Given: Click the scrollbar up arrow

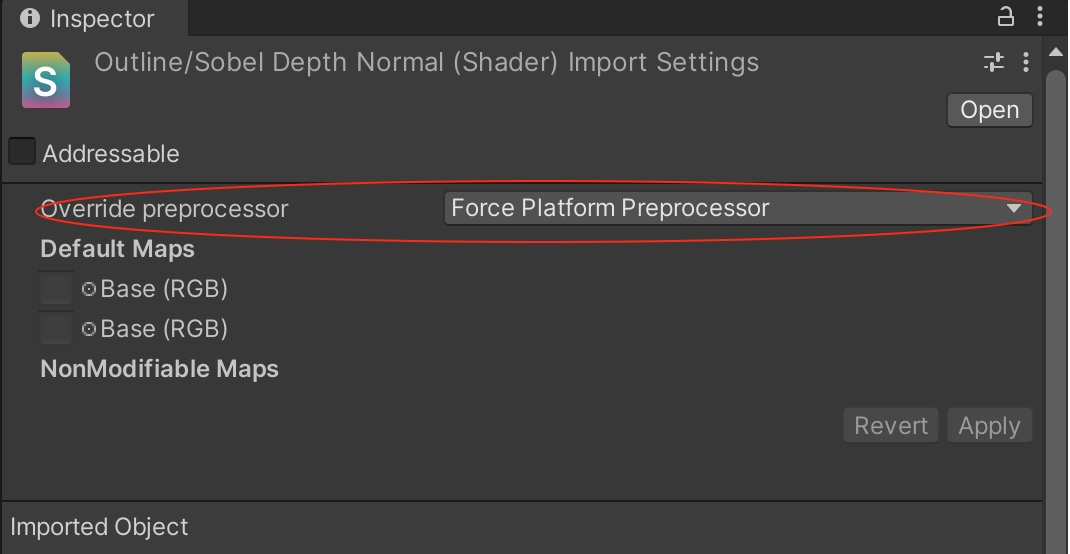Looking at the screenshot, I should coord(1056,52).
